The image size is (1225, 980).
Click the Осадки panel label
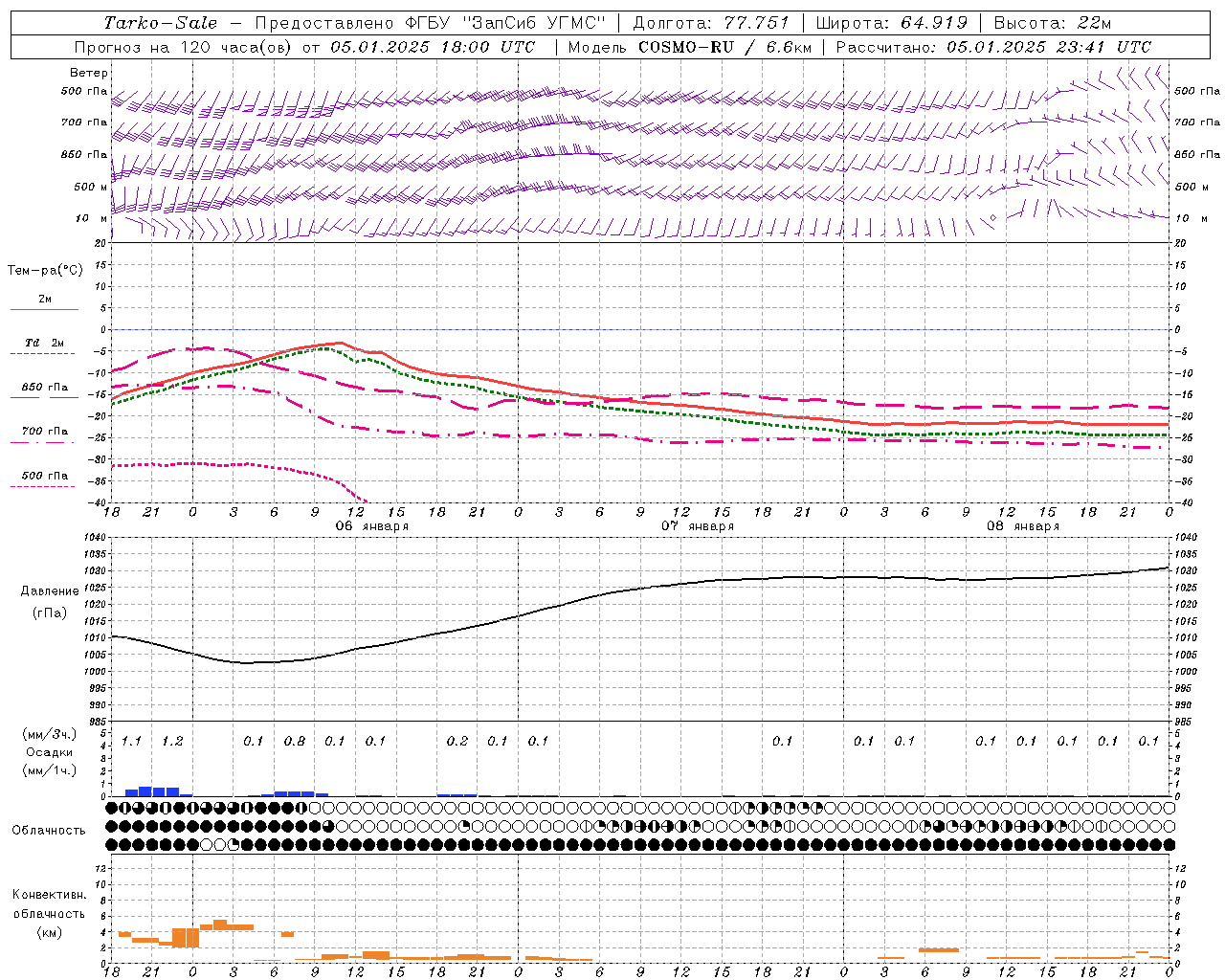(x=50, y=752)
